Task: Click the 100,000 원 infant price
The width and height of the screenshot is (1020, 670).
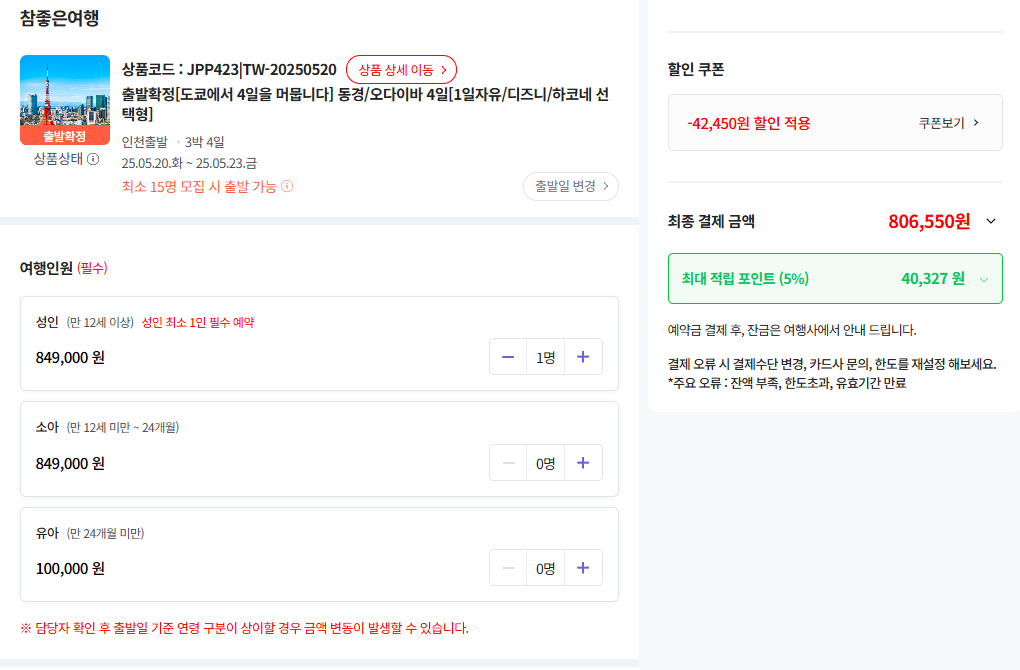Action: coord(70,569)
